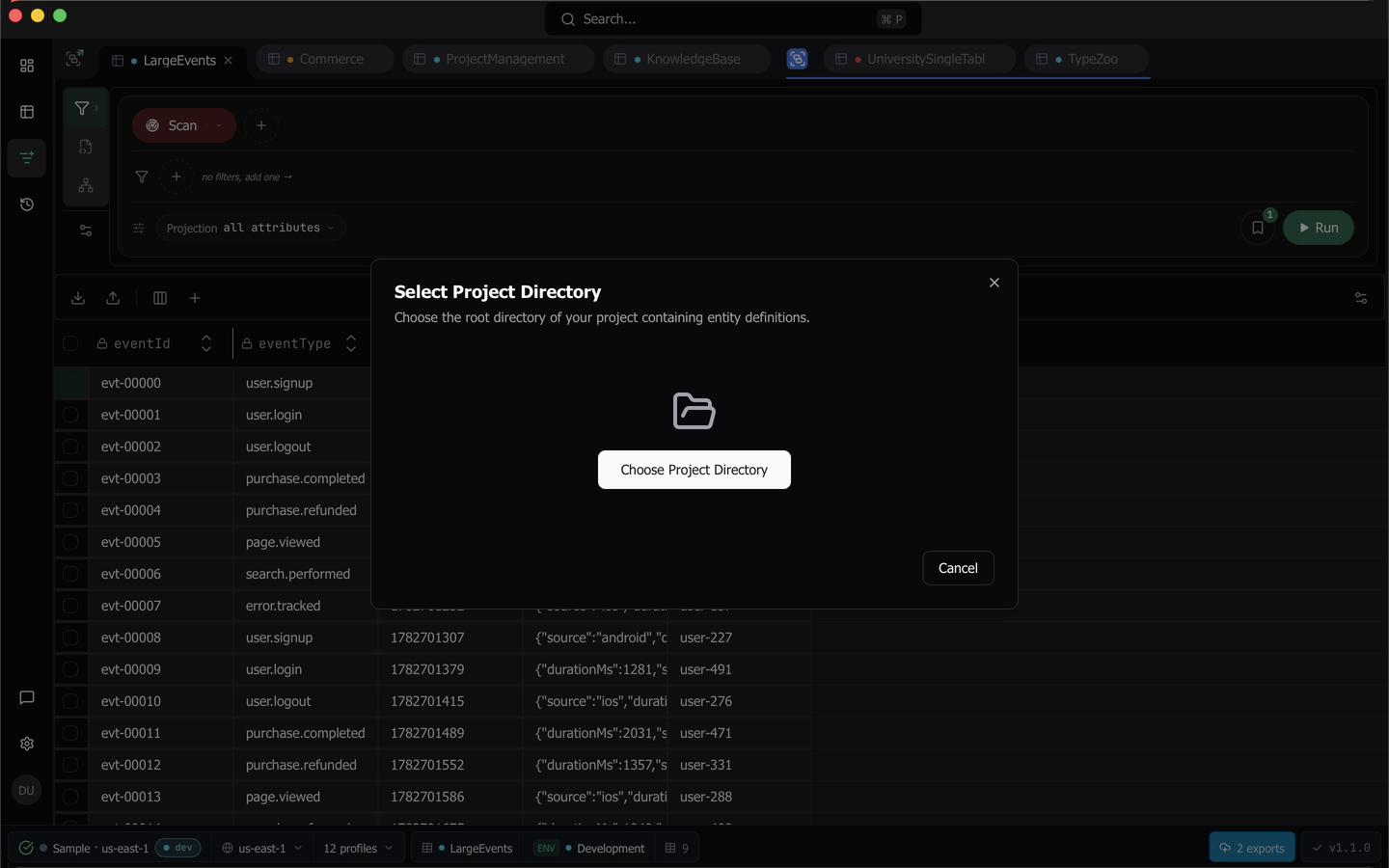Open table settings sliders icon on the right of the results toolbar
The height and width of the screenshot is (868, 1389).
point(1361,298)
